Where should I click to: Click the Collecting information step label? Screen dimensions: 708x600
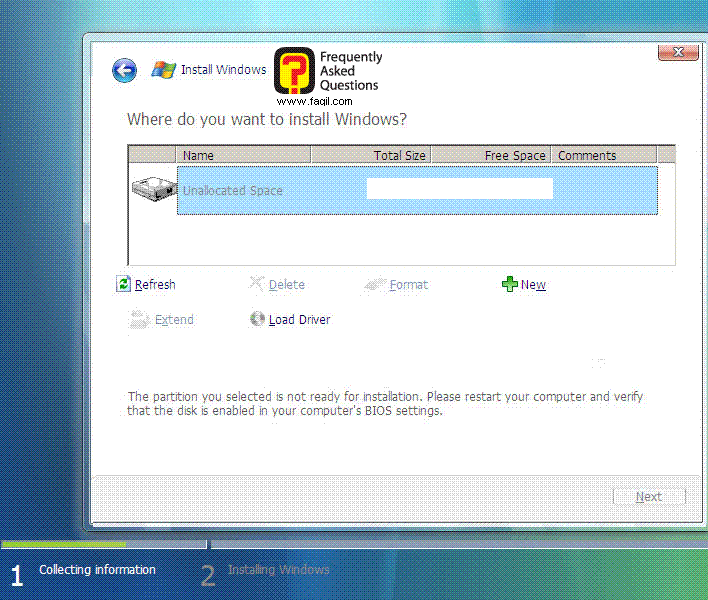97,570
